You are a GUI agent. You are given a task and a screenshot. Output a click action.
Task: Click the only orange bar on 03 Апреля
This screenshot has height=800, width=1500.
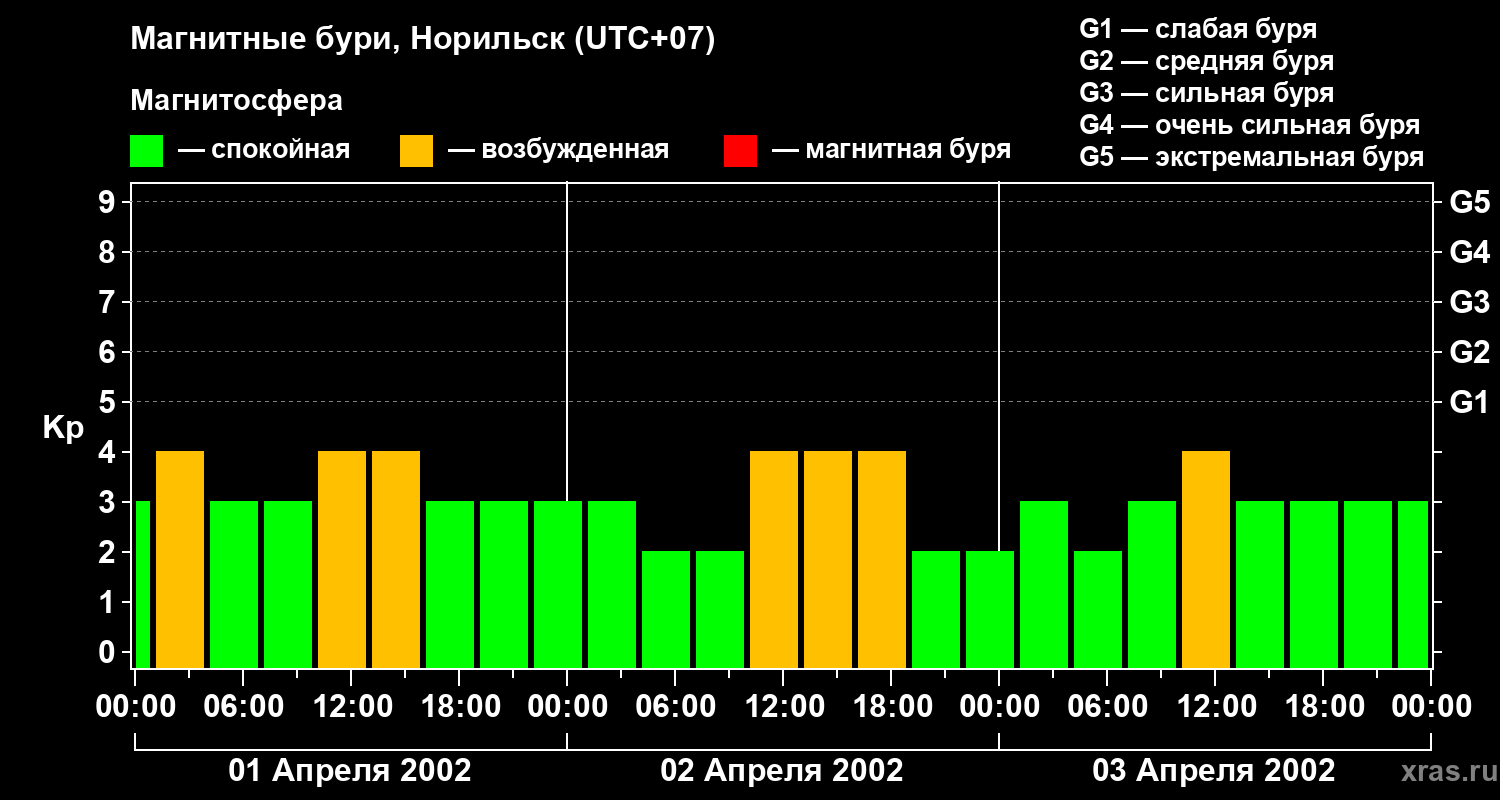[1206, 559]
